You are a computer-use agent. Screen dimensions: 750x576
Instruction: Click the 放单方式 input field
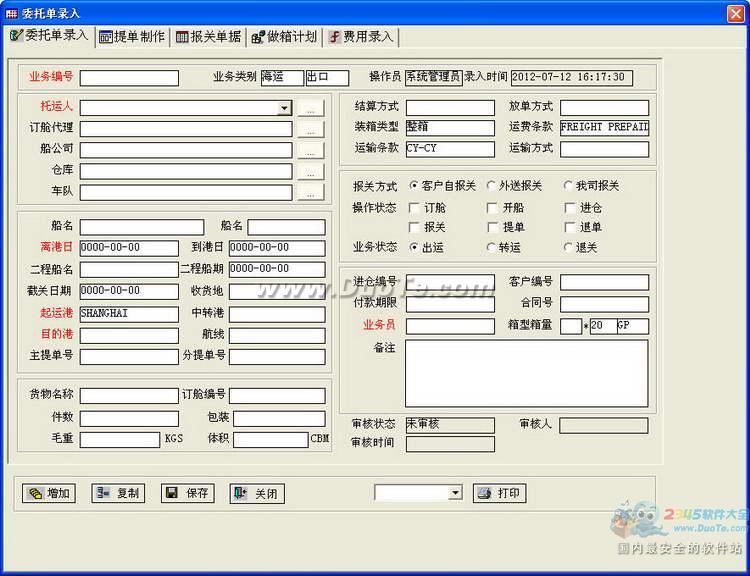[605, 108]
